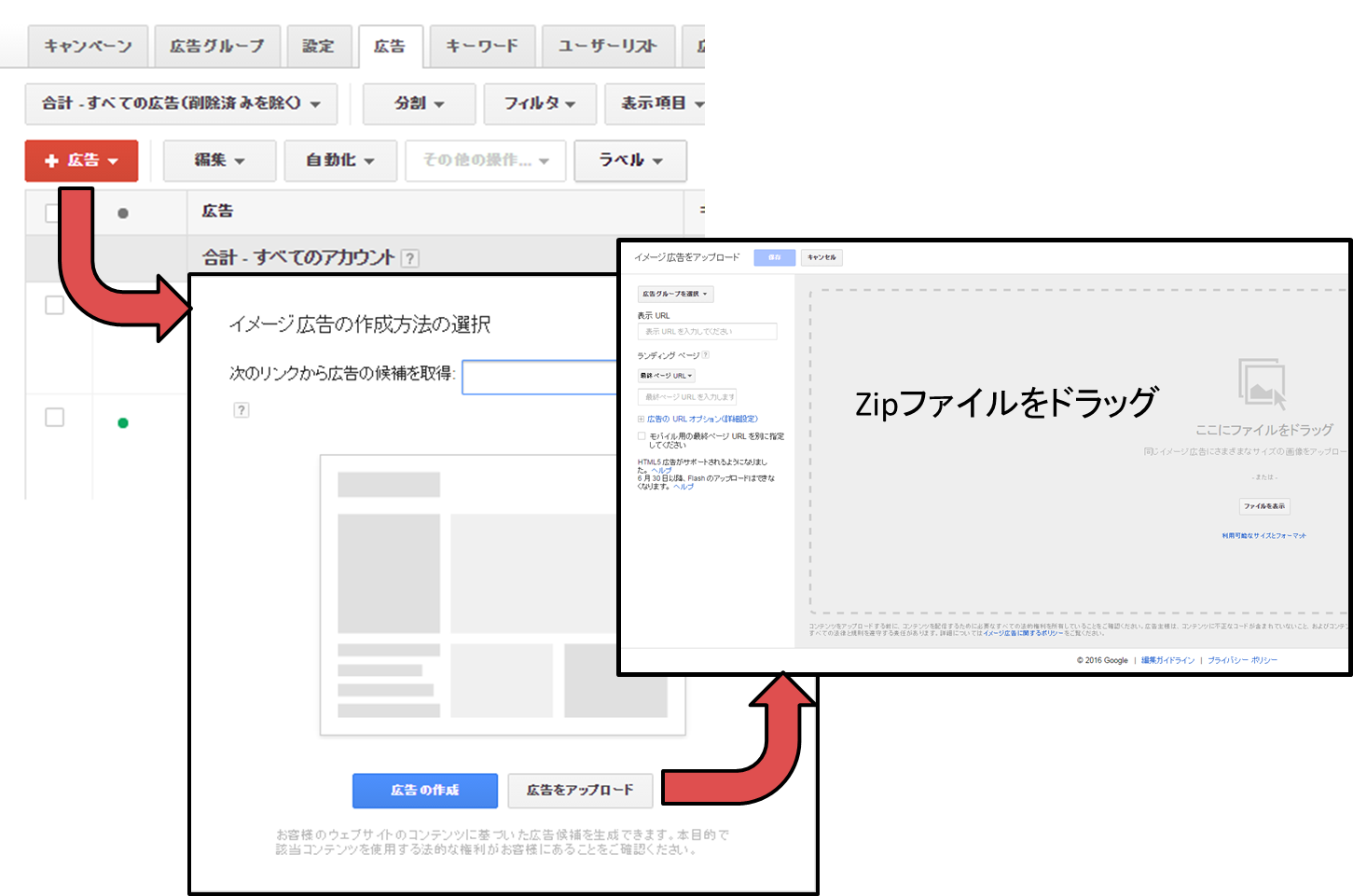Screen dimensions: 1353x896
Task: Open the 広告グループを選択 dropdown
Action: point(675,294)
